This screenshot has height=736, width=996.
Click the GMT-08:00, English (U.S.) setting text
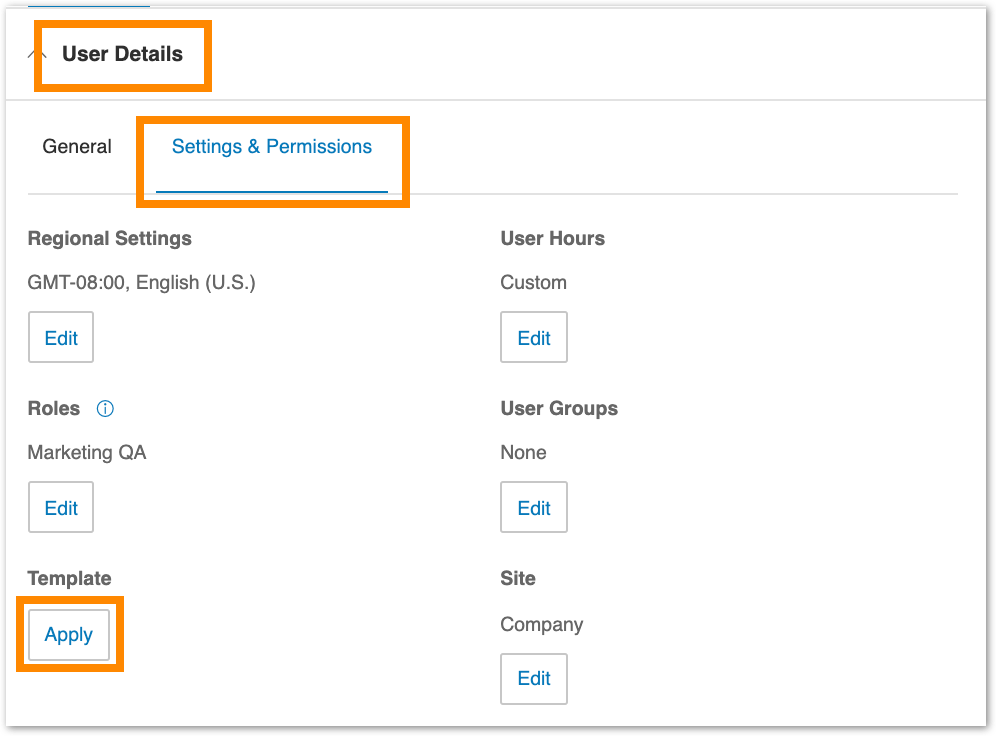[x=143, y=282]
